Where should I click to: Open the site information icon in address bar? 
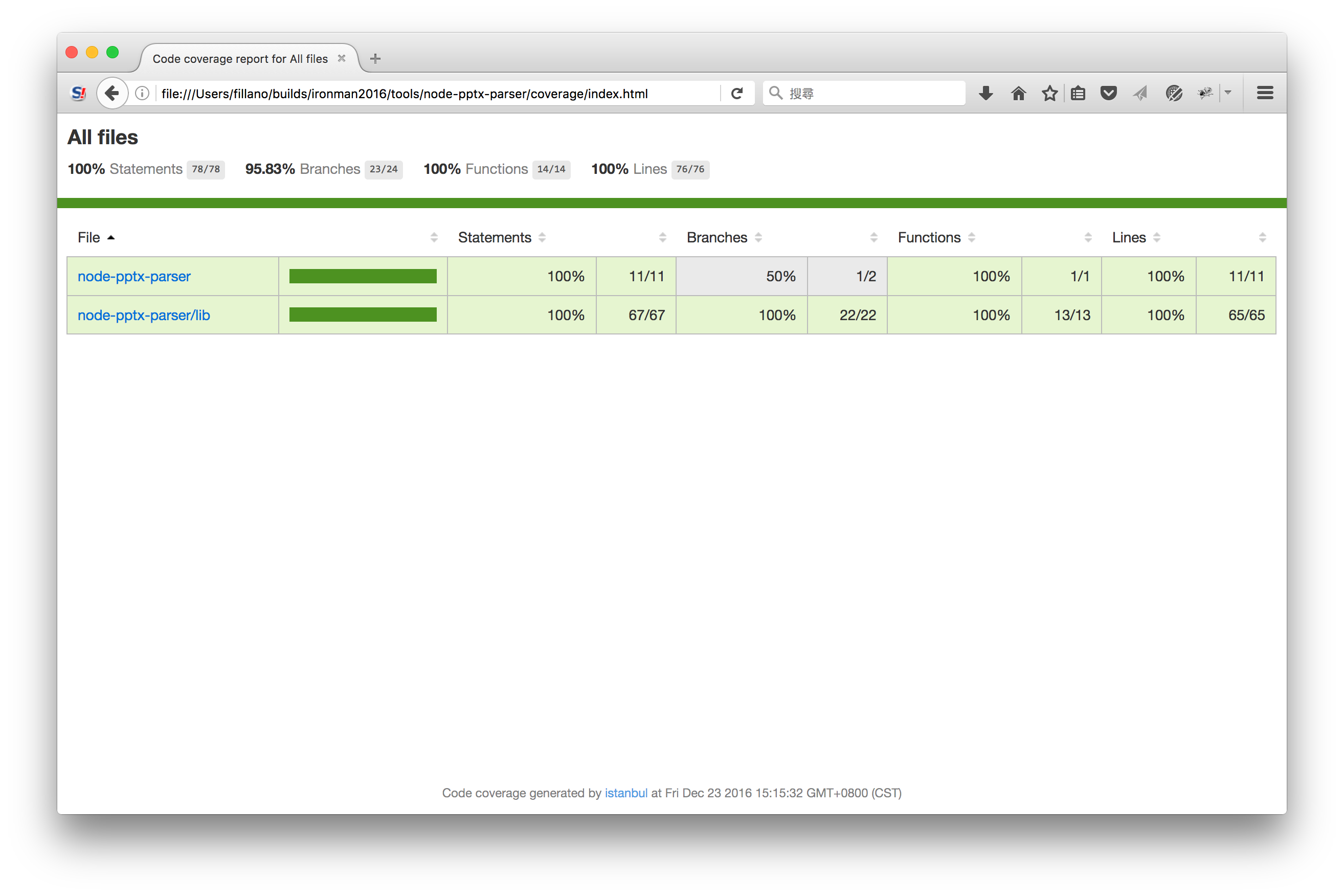tap(142, 93)
